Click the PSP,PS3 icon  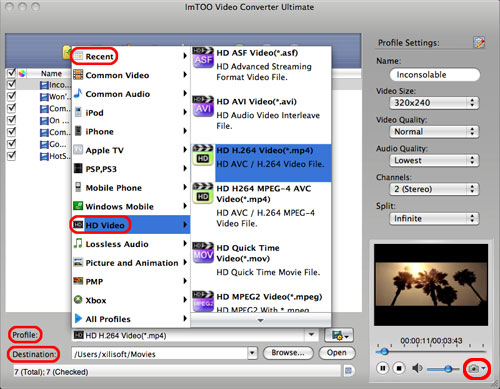78,168
